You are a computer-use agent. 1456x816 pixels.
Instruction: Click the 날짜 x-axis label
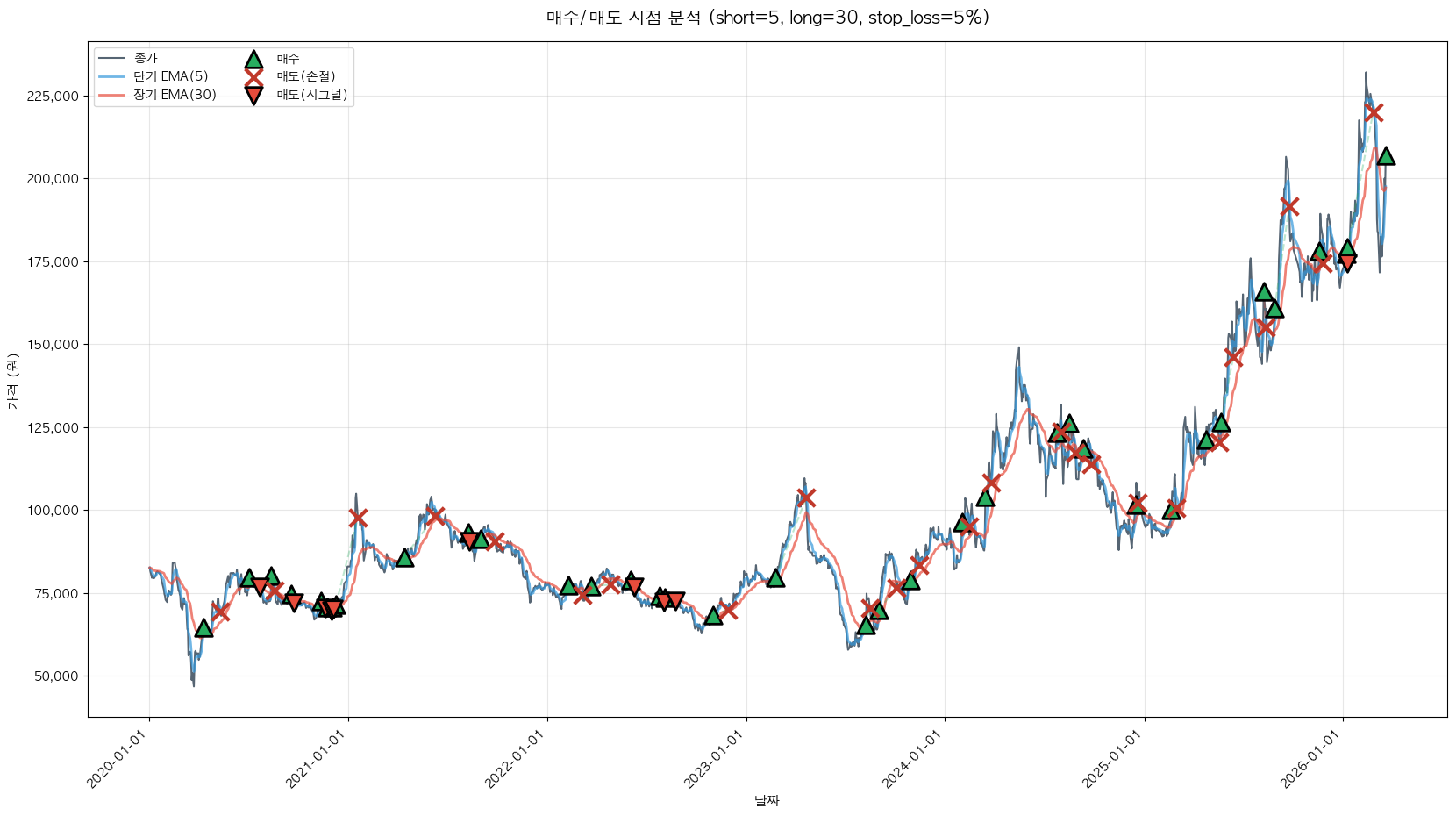(x=767, y=800)
